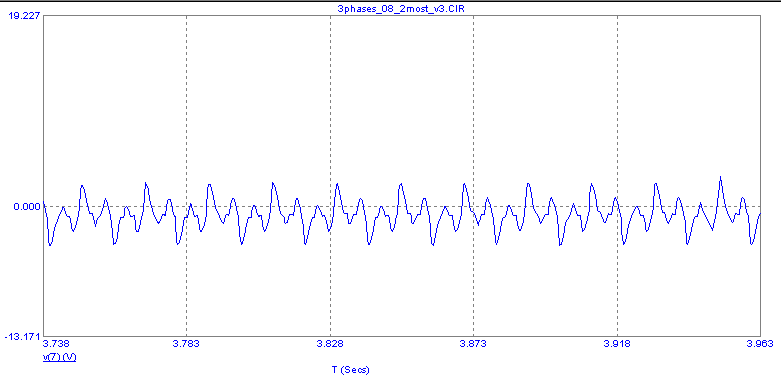Click the 3.783 time axis label
This screenshot has height=380, width=781.
click(x=186, y=344)
